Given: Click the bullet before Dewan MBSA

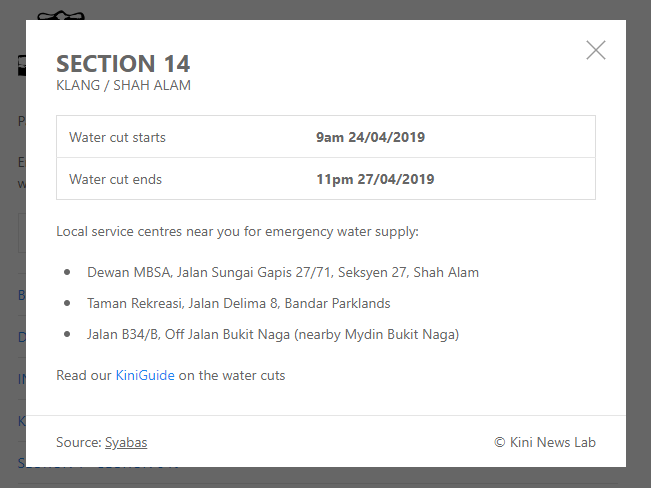Looking at the screenshot, I should (67, 272).
